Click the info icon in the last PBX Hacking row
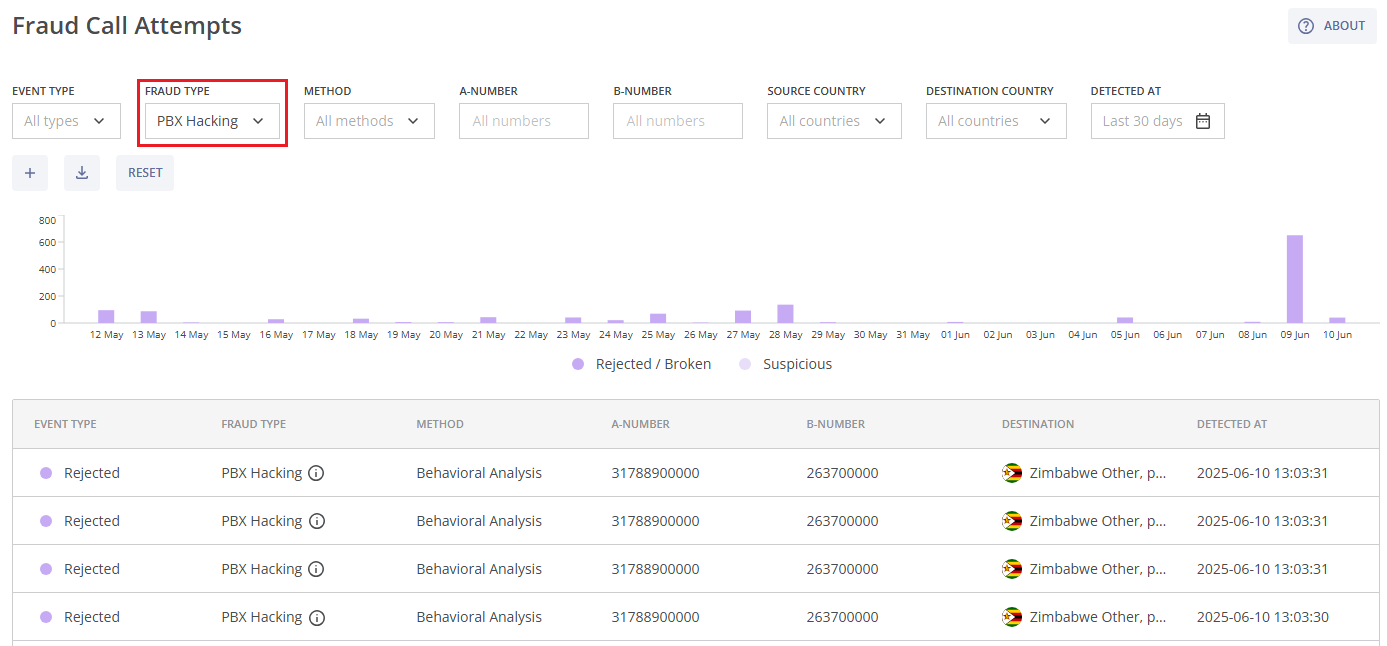Screen dimensions: 1387x646 (x=316, y=616)
